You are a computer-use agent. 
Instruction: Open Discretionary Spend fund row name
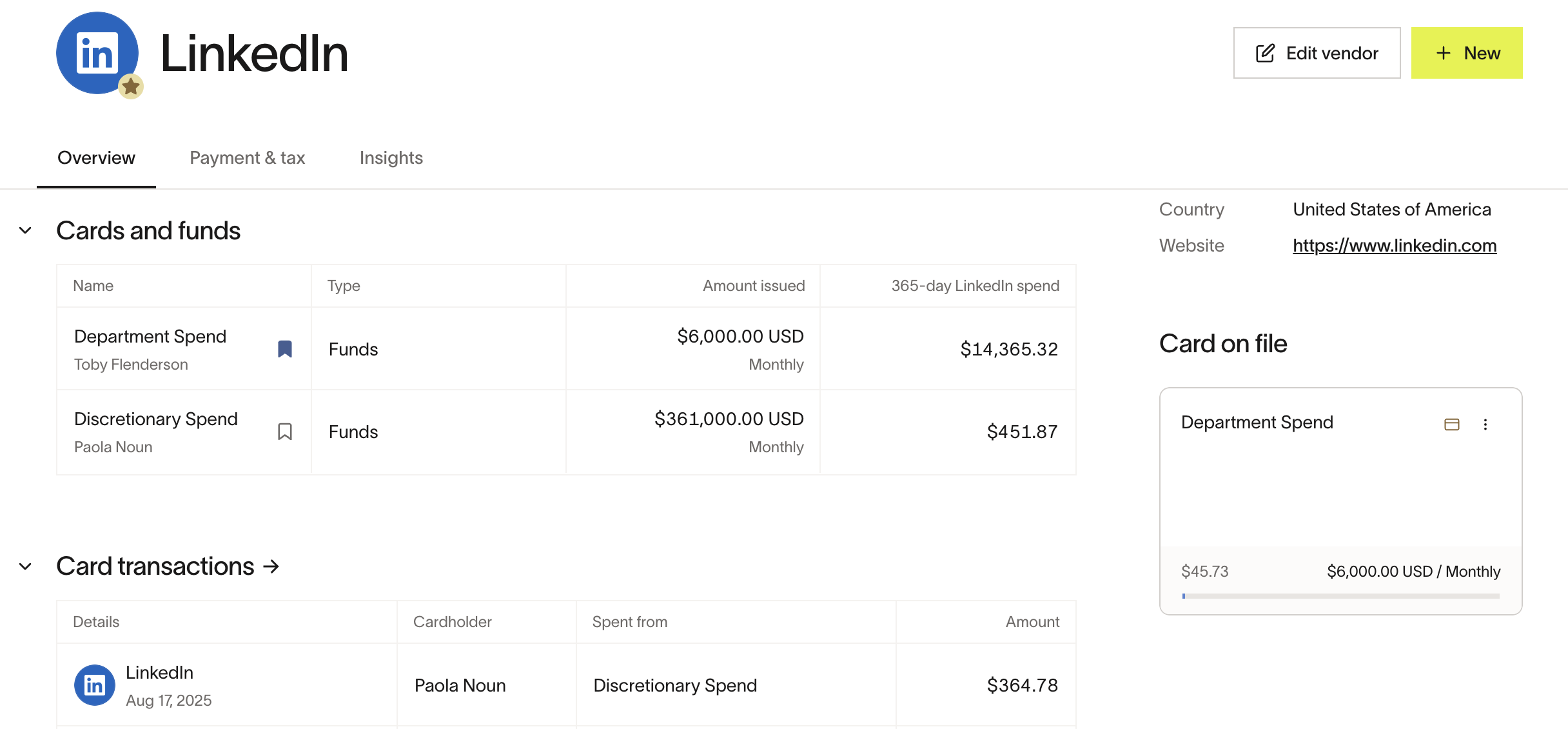click(156, 419)
